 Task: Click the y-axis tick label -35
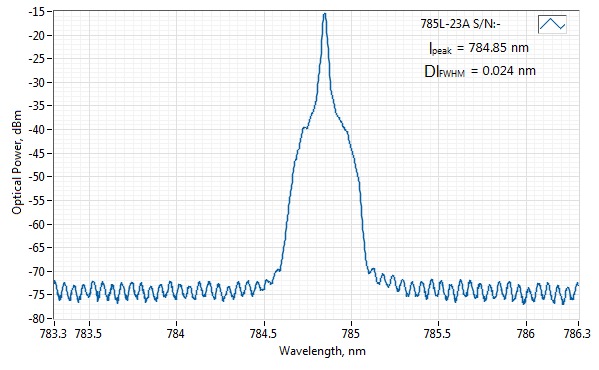pyautogui.click(x=36, y=106)
